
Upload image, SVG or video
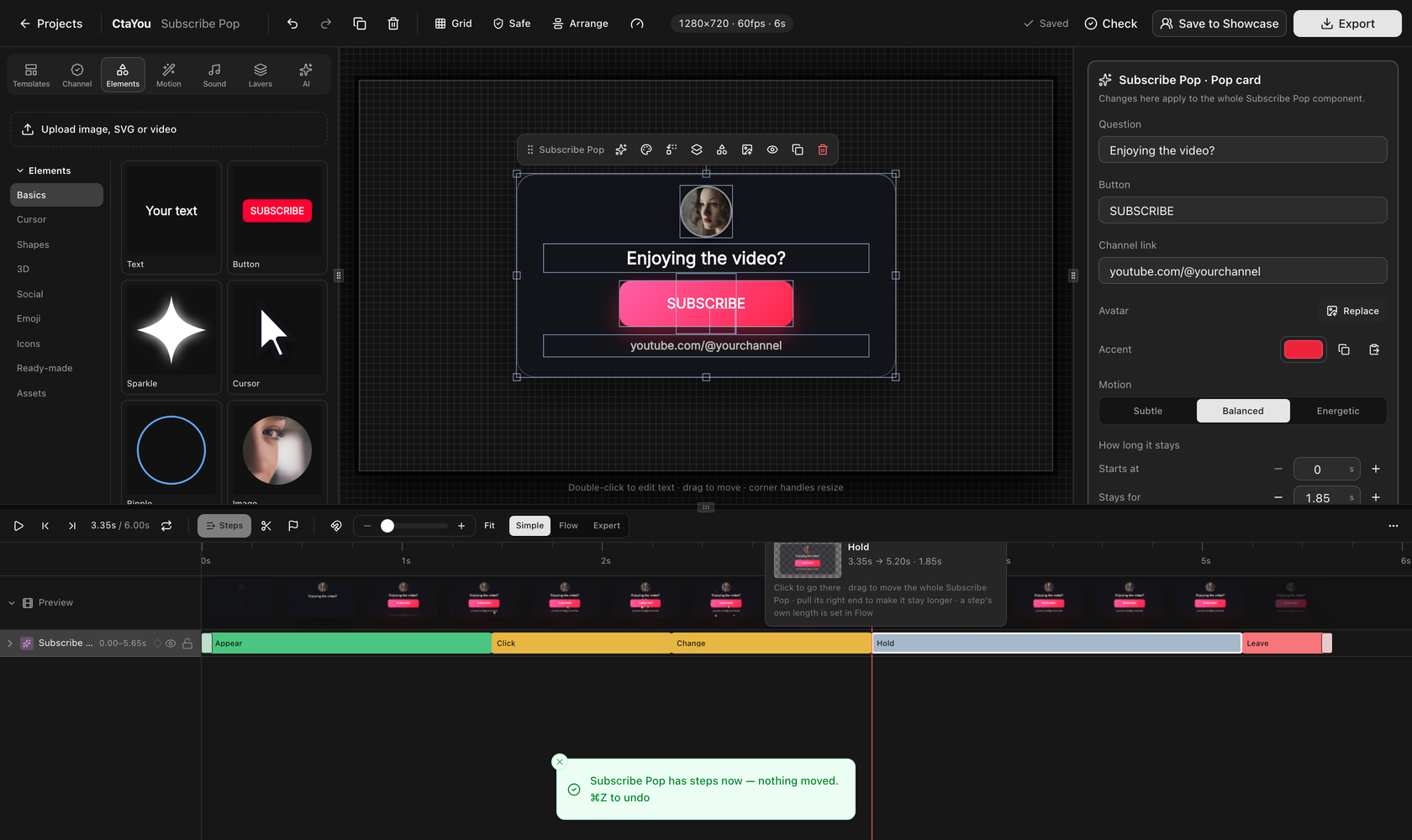point(169,129)
